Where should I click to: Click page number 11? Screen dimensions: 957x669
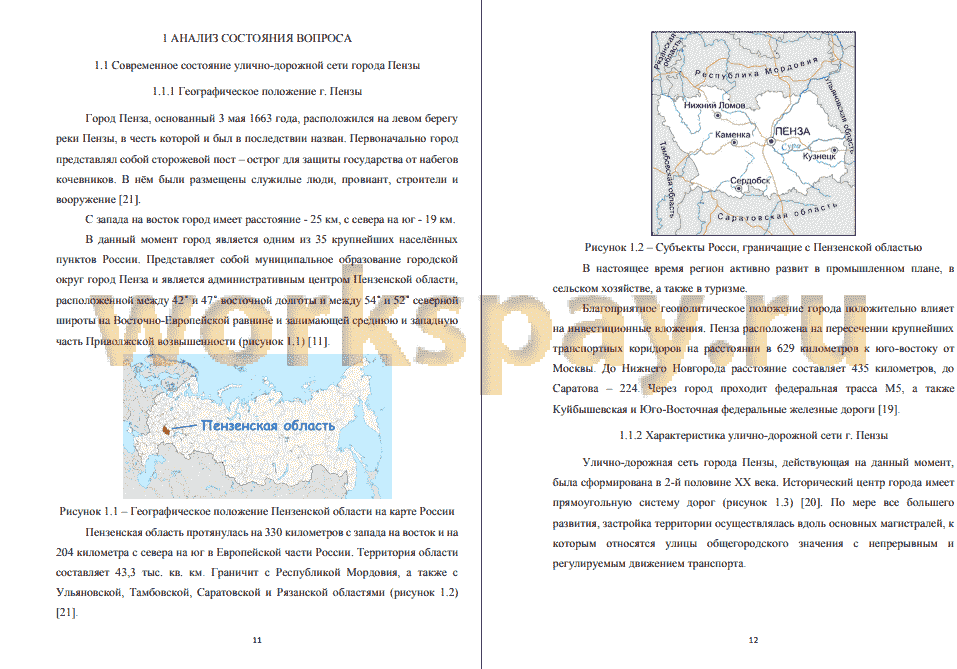[x=257, y=640]
